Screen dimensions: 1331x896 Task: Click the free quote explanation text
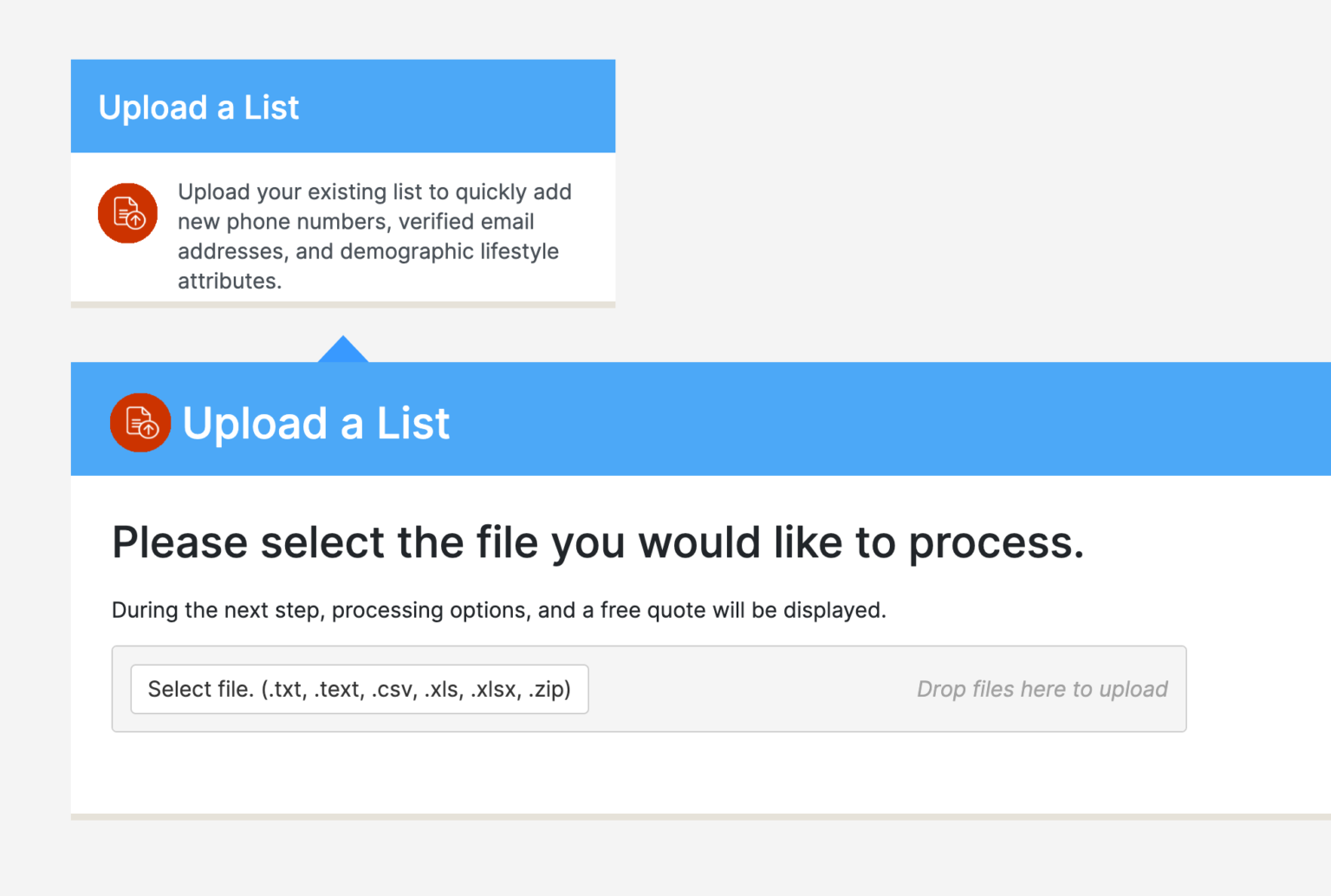498,610
